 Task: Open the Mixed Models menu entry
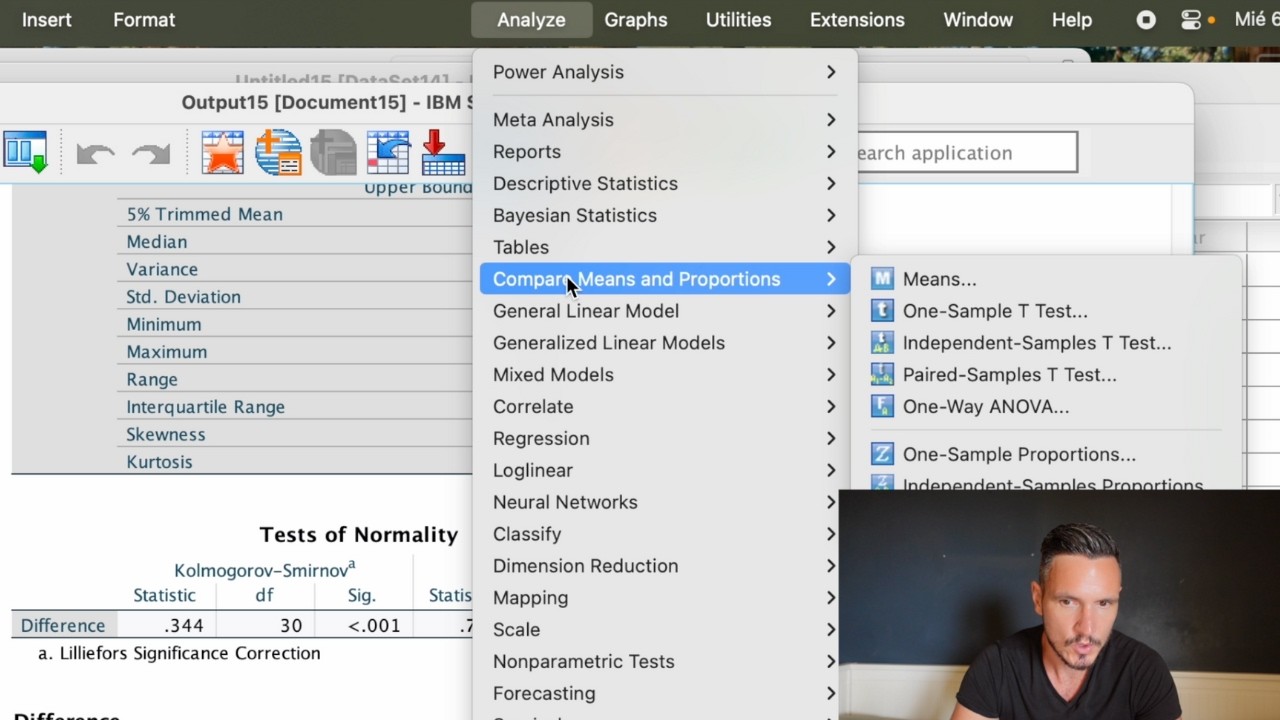pos(665,374)
